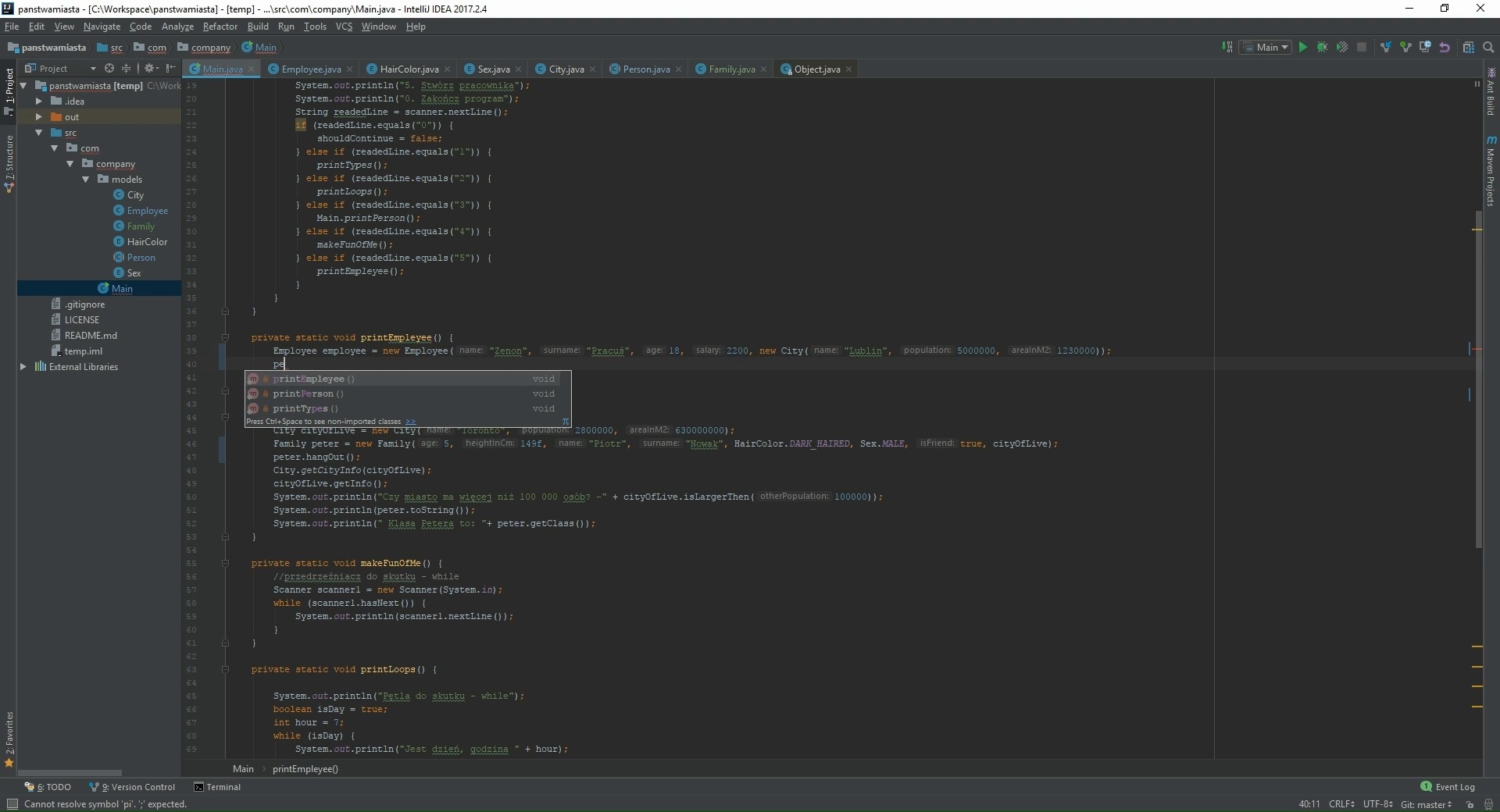Revert changes with the purple undo arrow

[1445, 48]
